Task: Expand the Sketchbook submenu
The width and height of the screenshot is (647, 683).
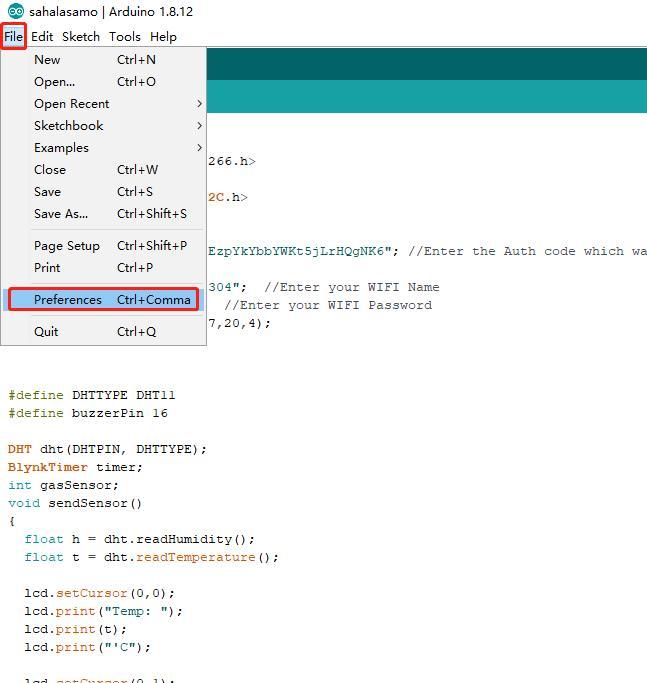Action: point(103,125)
